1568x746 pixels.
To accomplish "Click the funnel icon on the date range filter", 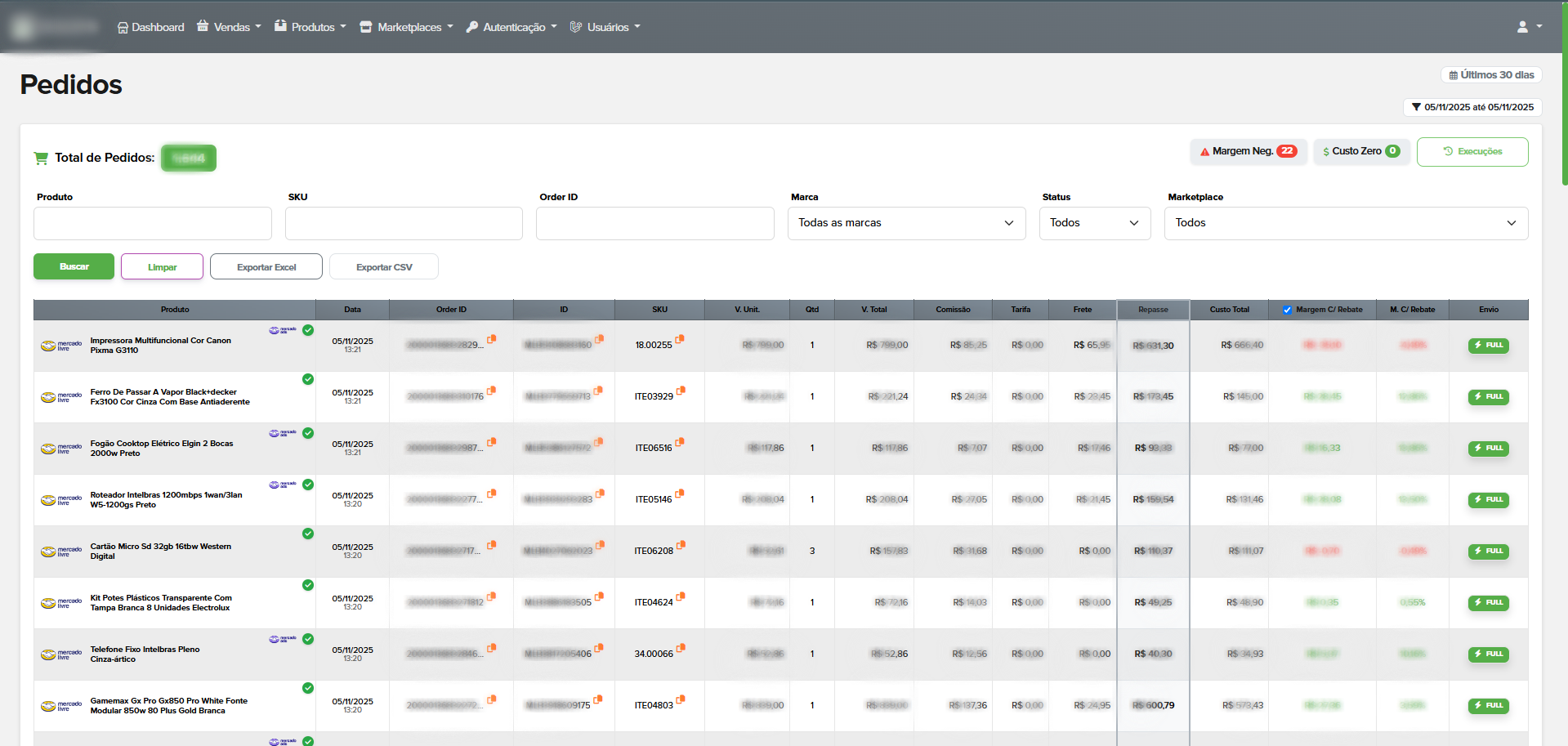I will (x=1417, y=107).
